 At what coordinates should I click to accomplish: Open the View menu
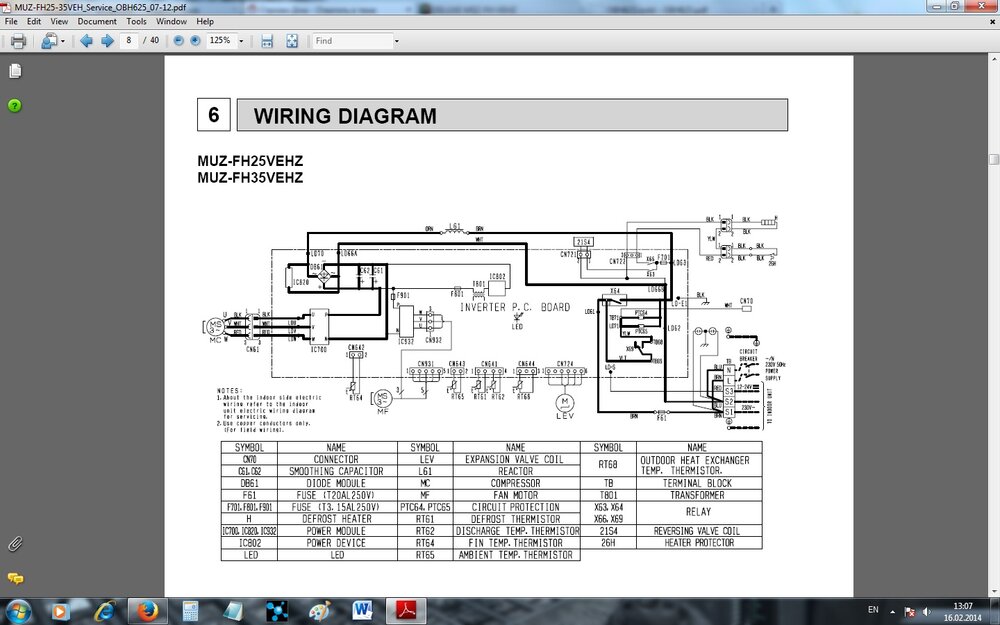tap(59, 21)
